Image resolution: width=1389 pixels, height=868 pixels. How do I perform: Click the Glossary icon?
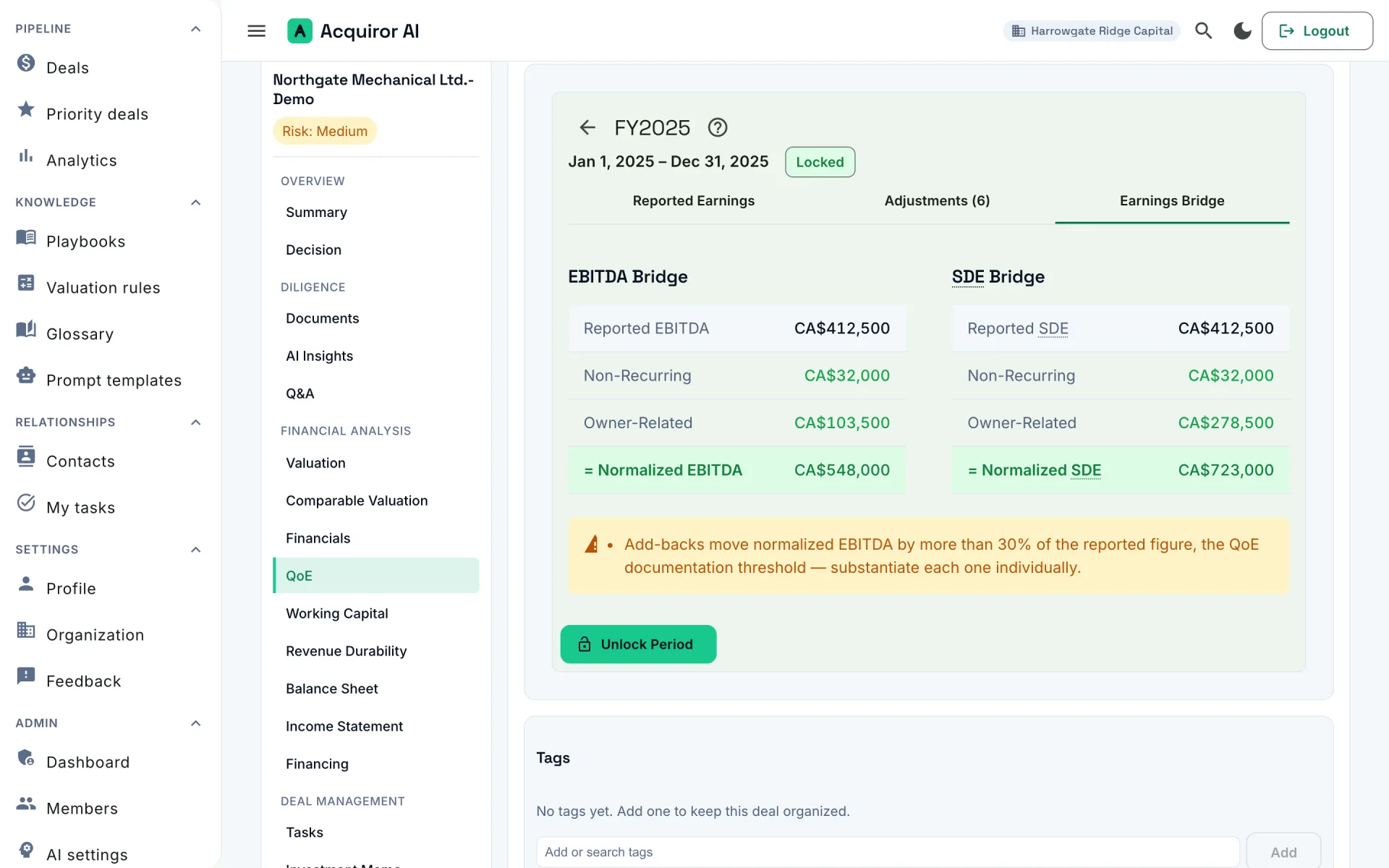tap(26, 329)
